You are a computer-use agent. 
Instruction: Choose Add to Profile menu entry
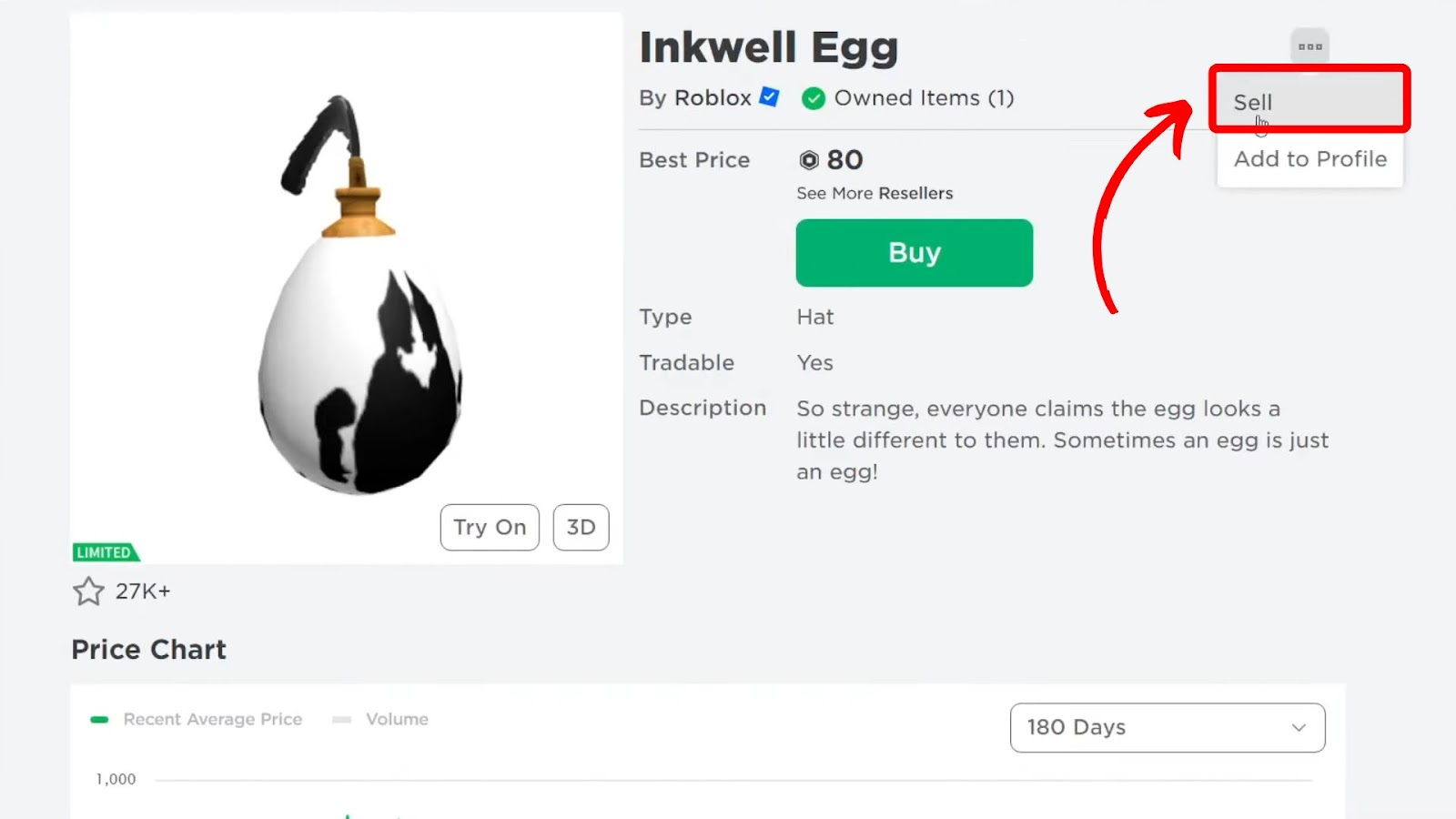tap(1309, 159)
